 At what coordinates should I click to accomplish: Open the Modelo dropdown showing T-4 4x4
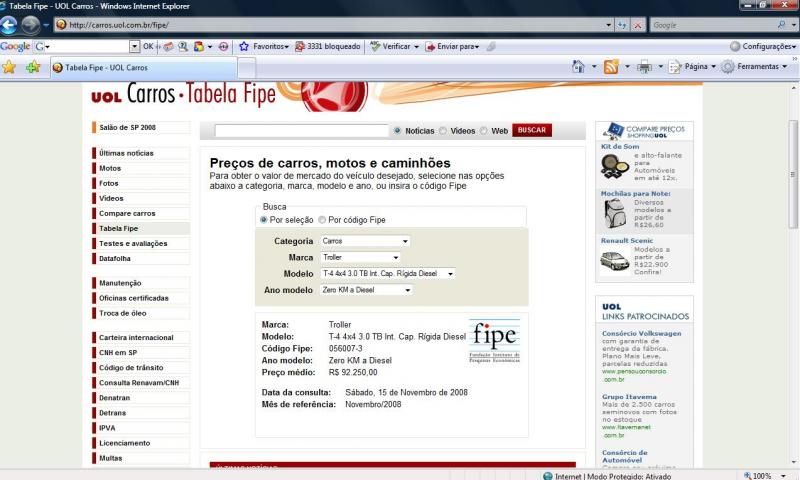coord(388,273)
